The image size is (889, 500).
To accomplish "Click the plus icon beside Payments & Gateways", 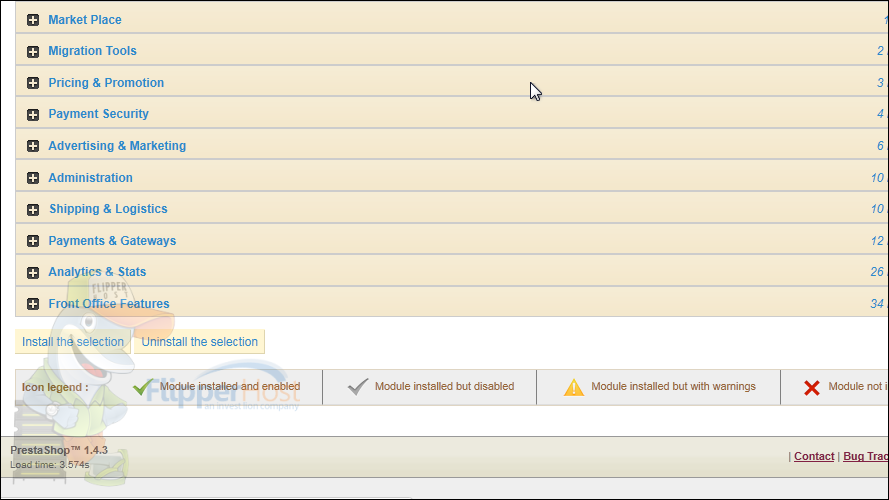I will (x=33, y=241).
